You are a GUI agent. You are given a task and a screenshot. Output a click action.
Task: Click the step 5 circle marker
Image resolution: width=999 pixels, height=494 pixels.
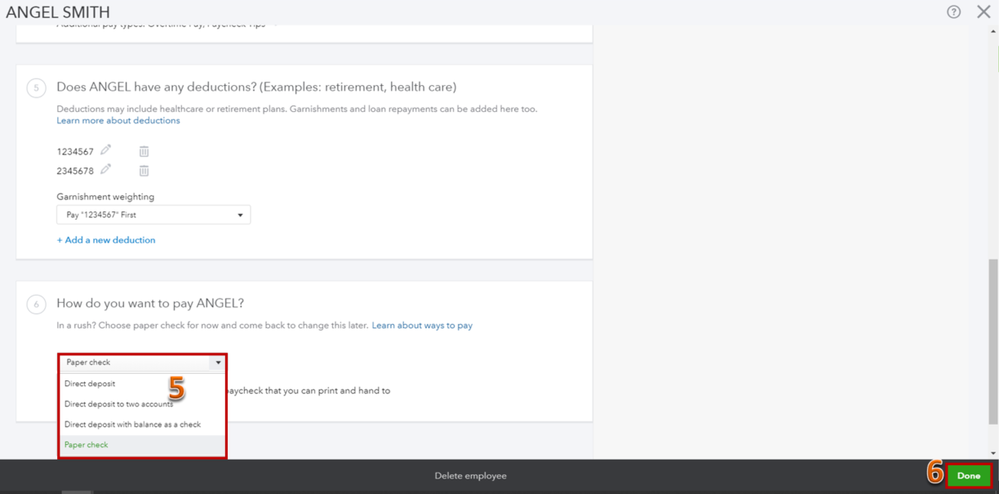coord(36,88)
